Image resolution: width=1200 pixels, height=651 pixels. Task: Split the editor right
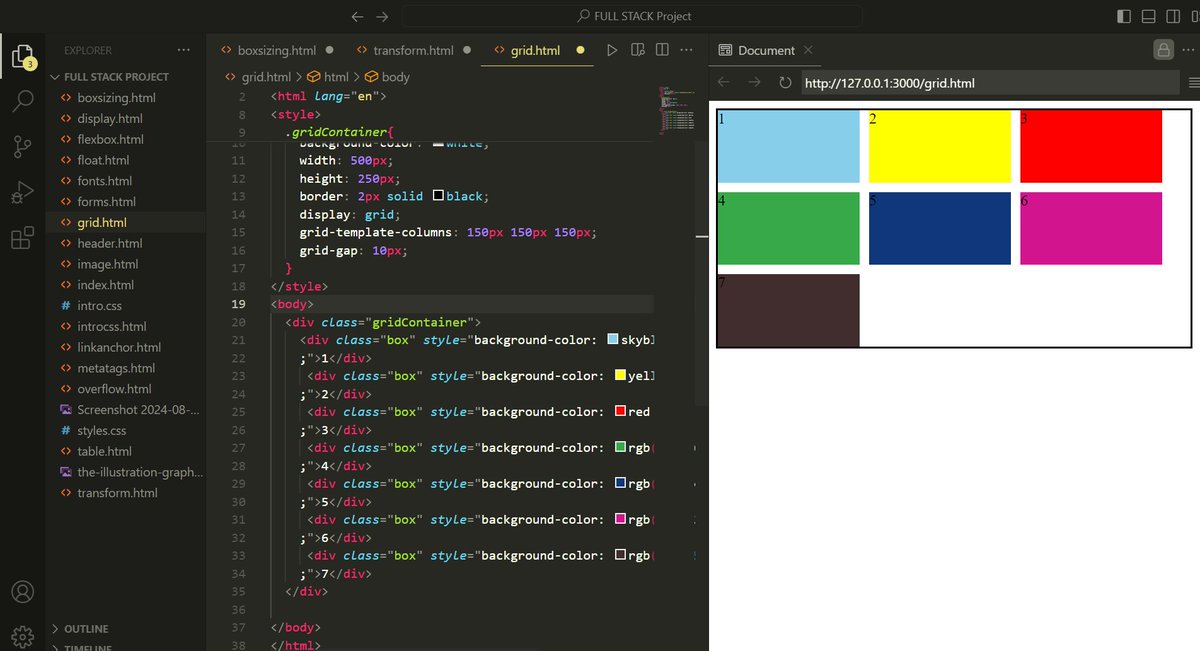662,50
